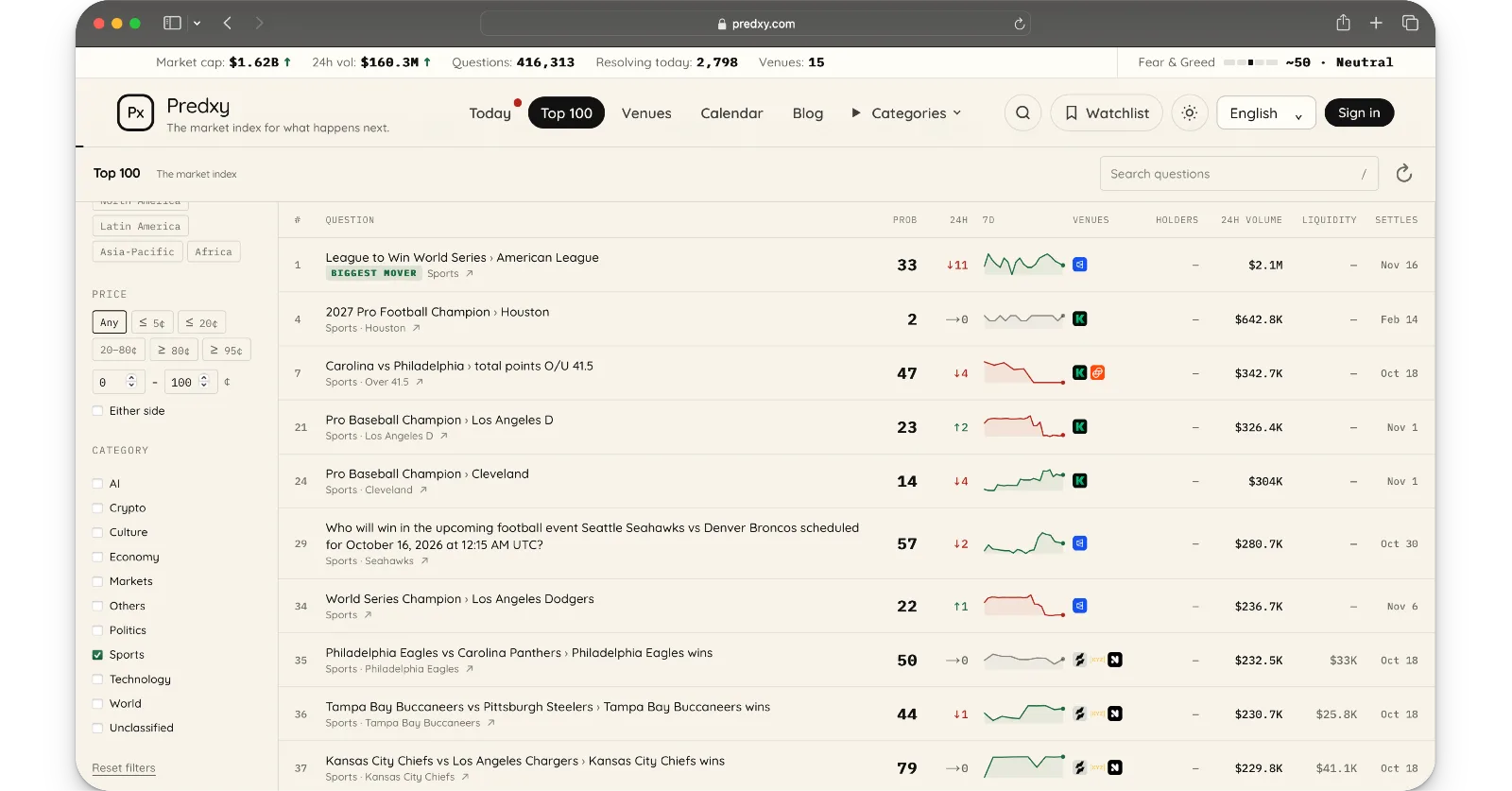Check the Economy category filter
1512x791 pixels.
point(97,557)
